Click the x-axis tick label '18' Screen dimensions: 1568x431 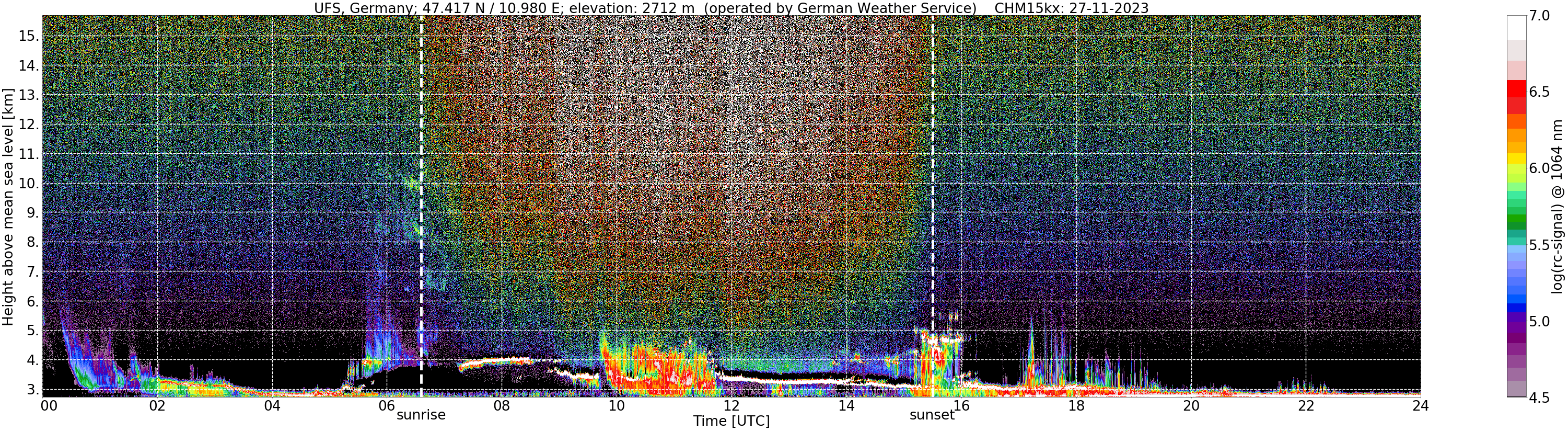tap(1076, 405)
